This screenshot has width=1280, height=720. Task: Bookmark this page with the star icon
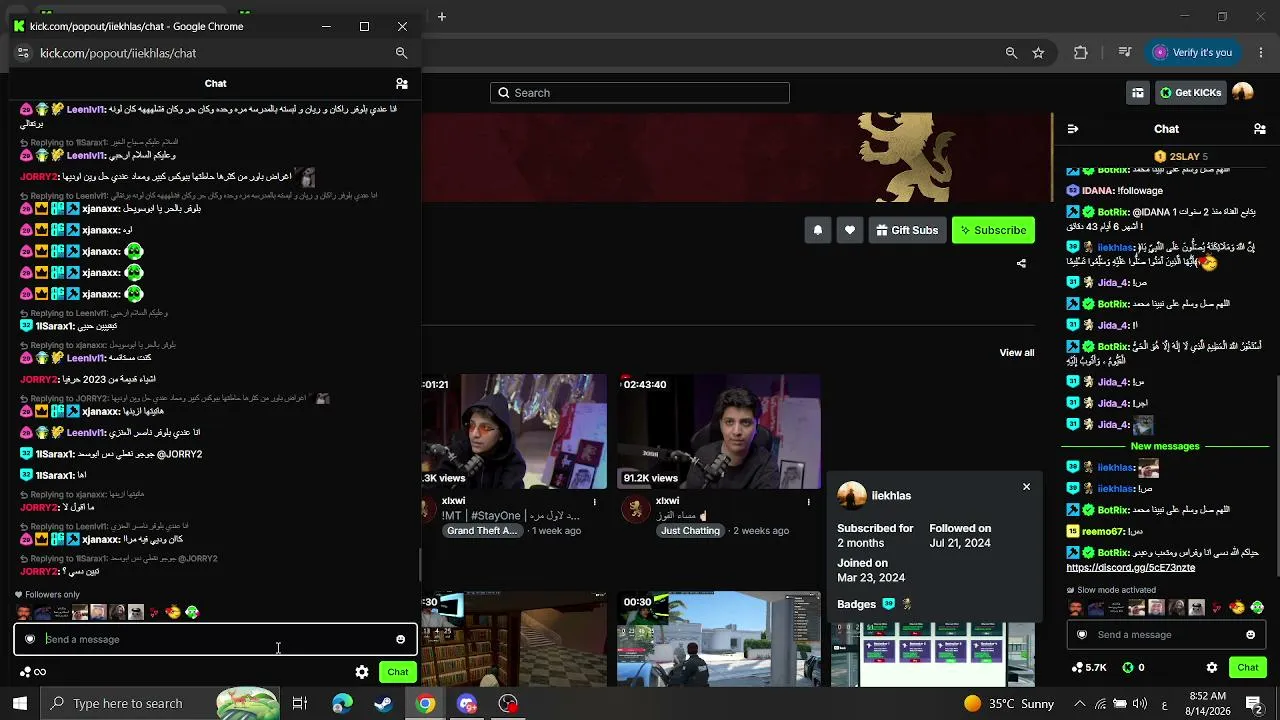pos(1038,53)
